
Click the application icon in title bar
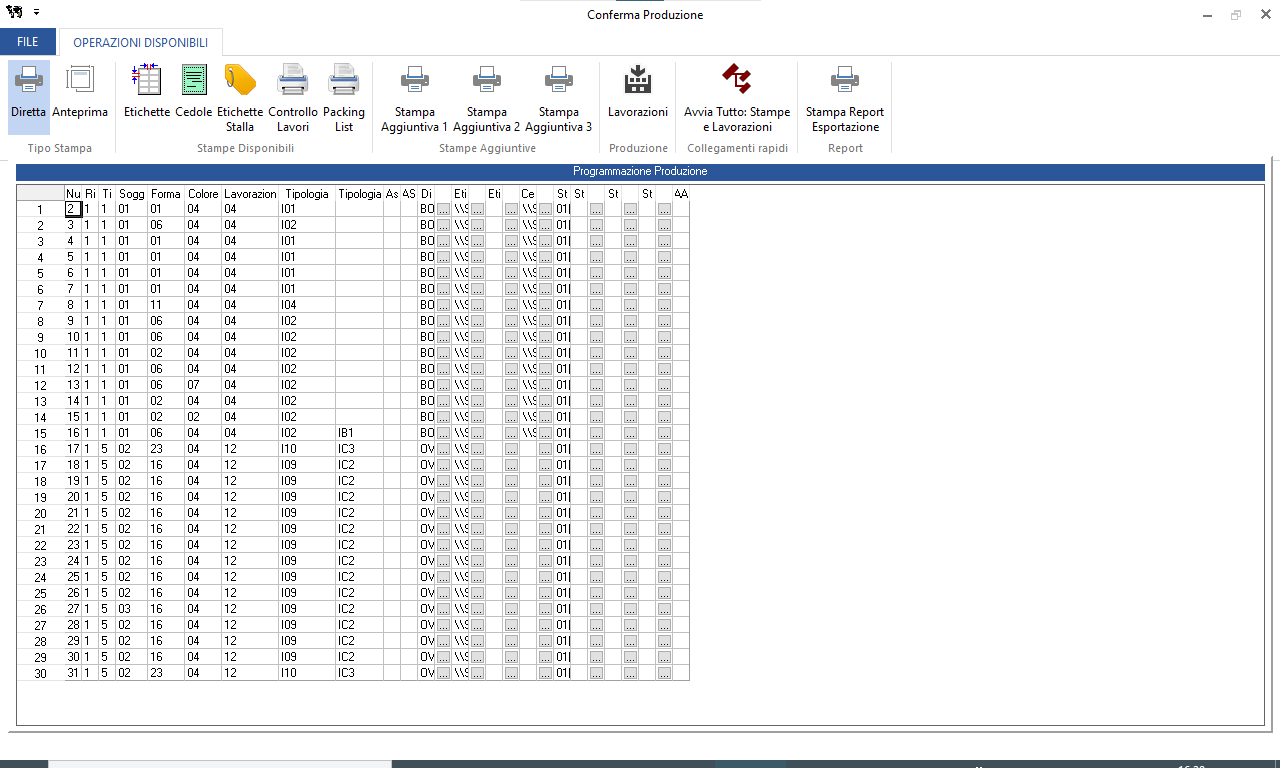[x=13, y=12]
